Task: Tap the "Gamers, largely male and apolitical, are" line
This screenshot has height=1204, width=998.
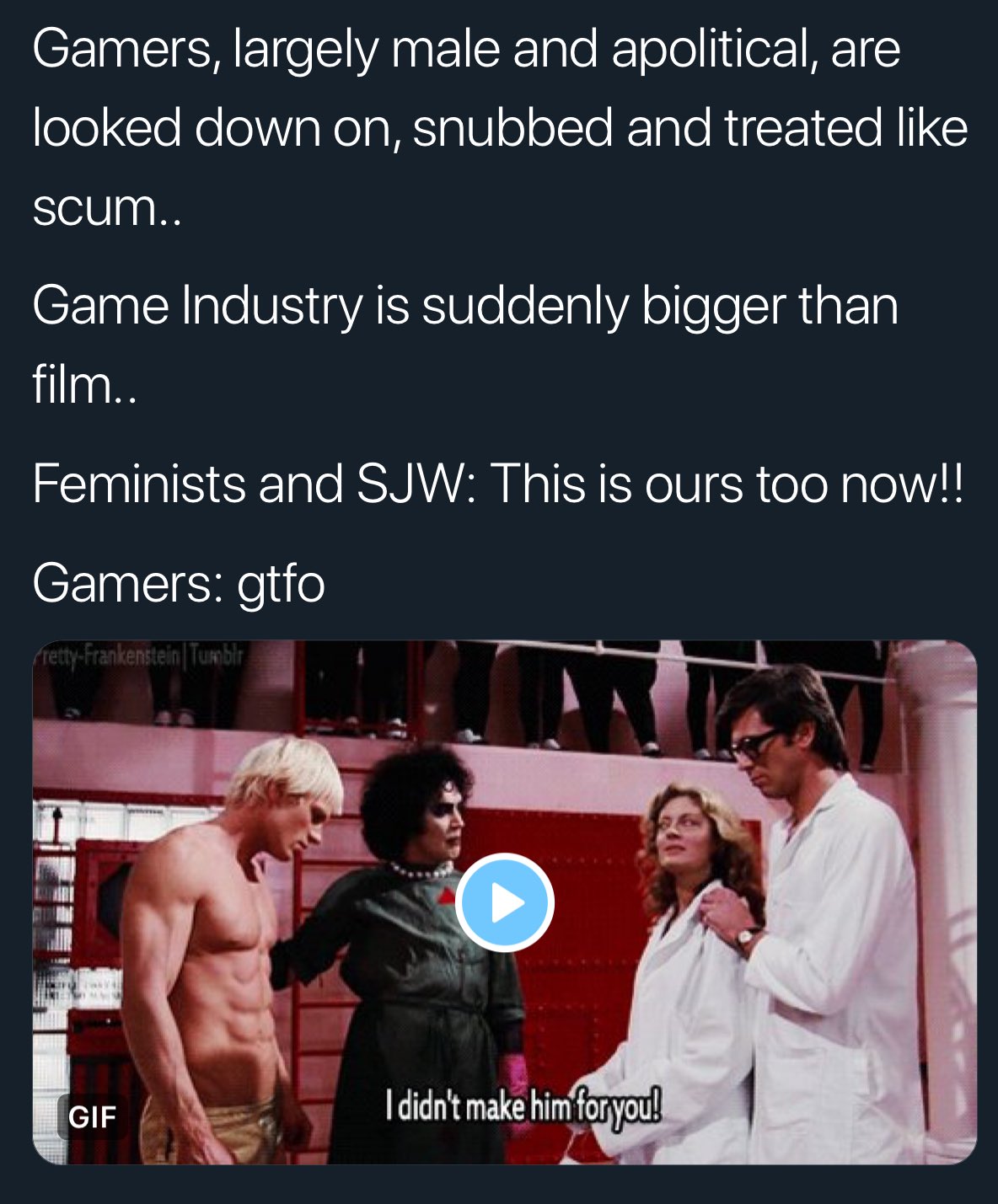Action: [x=466, y=49]
